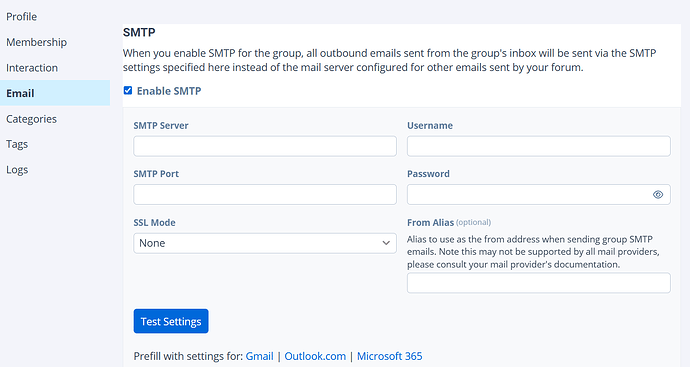Screen dimensions: 690x367
Task: Click the SSL Mode label
Action: point(154,223)
